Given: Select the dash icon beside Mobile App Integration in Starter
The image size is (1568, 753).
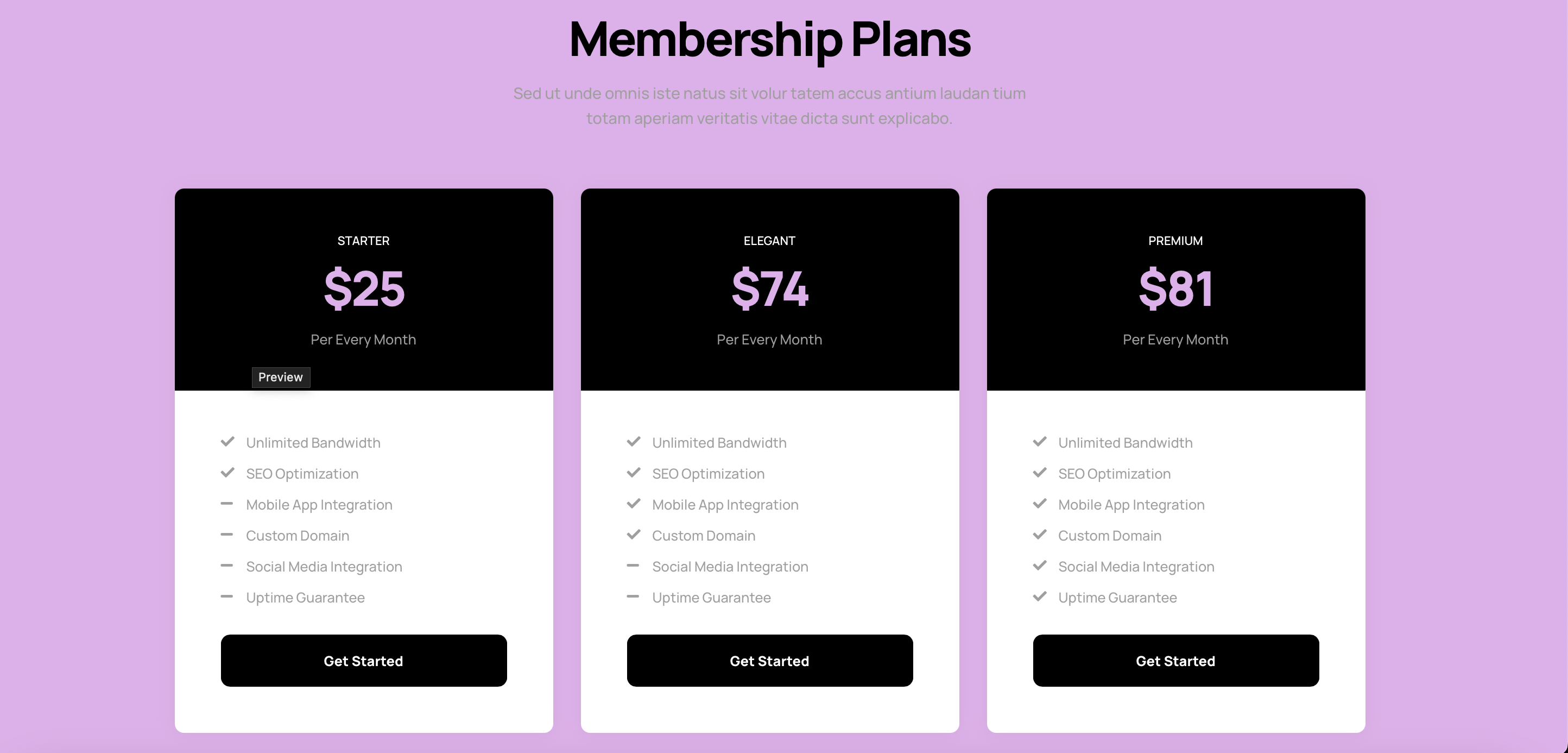Looking at the screenshot, I should (x=228, y=504).
